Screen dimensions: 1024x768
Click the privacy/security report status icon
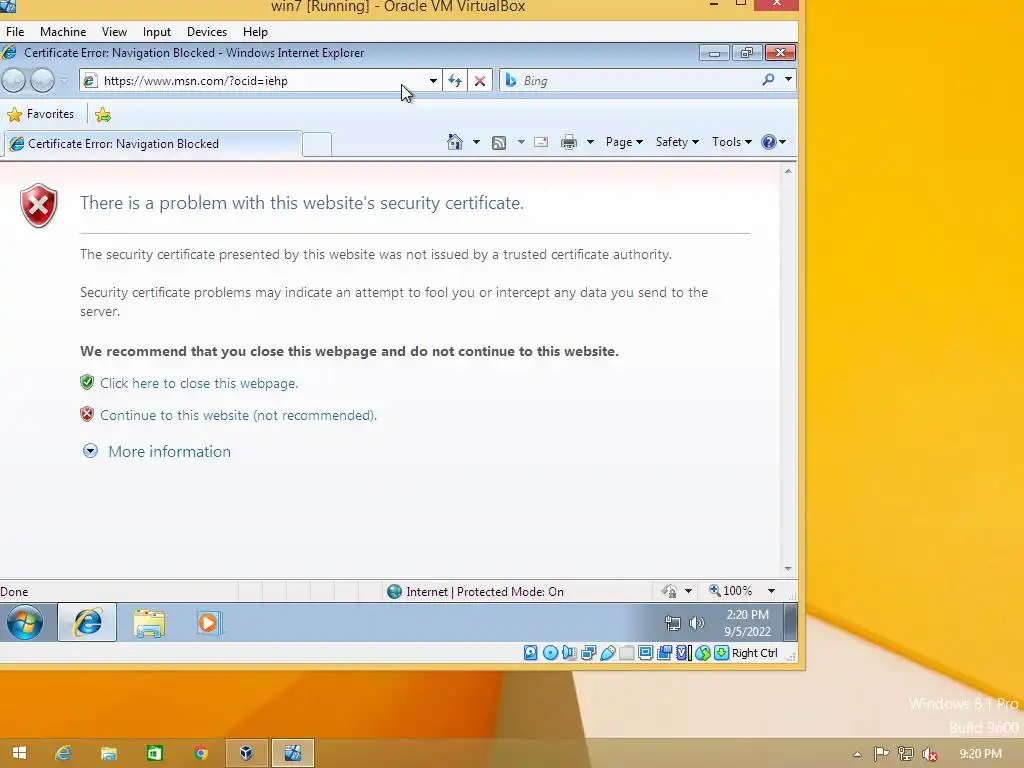(x=669, y=591)
